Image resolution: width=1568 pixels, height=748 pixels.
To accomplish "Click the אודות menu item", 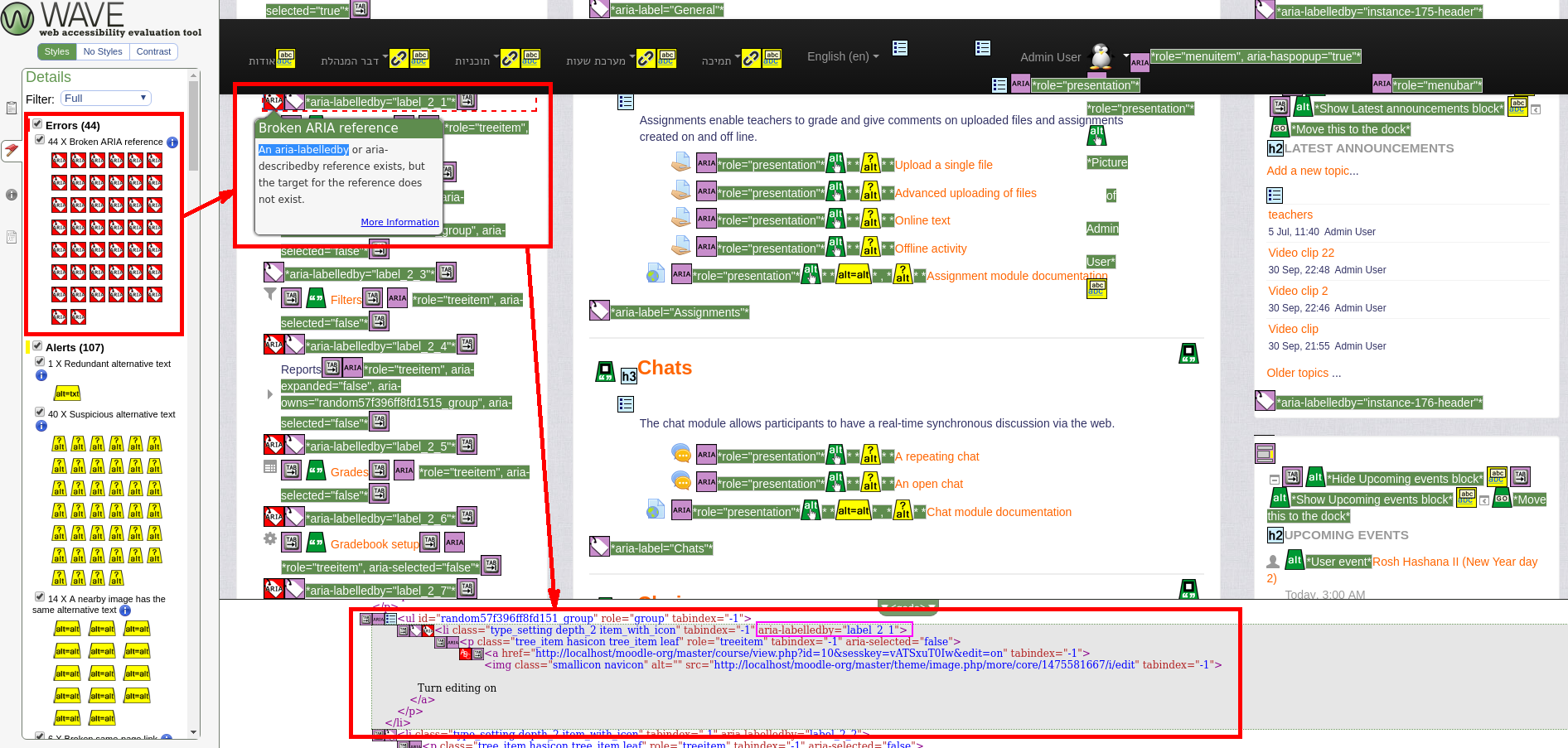I will [x=261, y=60].
